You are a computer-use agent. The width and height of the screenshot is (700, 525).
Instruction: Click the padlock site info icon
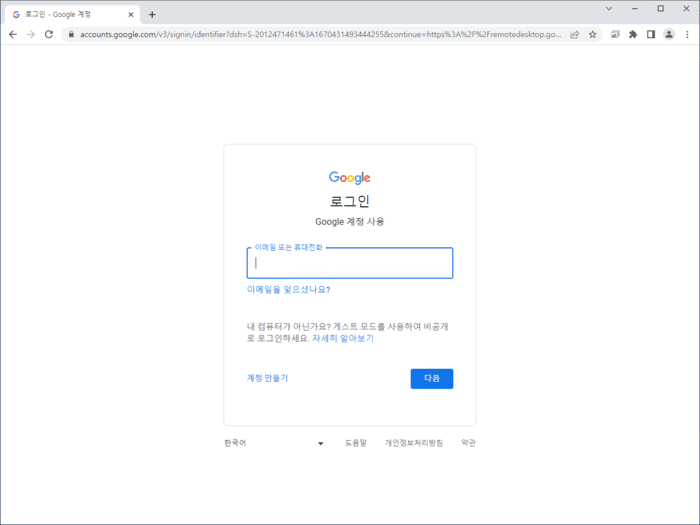(x=71, y=34)
